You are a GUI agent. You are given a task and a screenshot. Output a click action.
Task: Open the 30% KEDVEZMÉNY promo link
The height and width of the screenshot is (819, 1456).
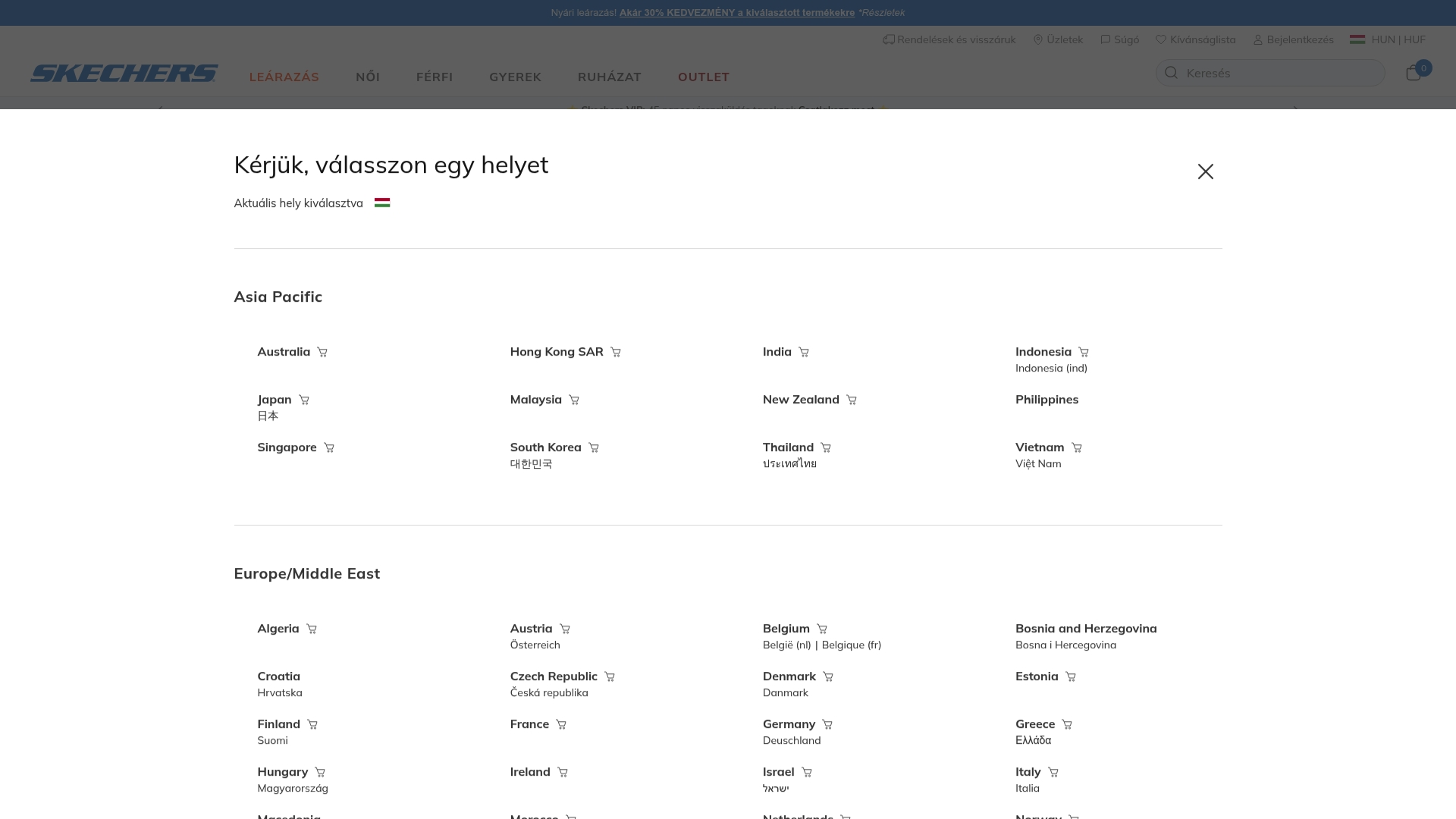(737, 13)
